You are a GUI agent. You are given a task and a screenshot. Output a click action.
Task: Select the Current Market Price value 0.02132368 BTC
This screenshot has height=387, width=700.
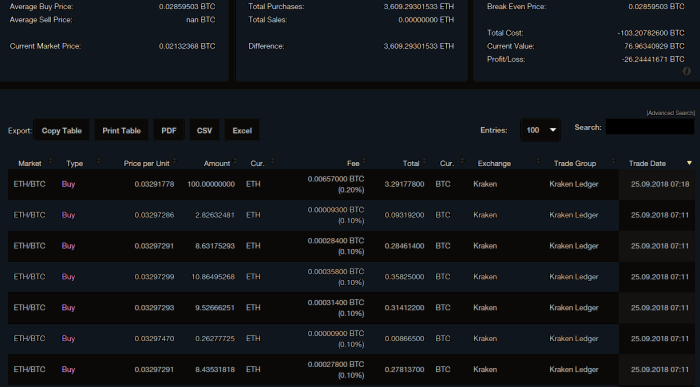[x=187, y=46]
